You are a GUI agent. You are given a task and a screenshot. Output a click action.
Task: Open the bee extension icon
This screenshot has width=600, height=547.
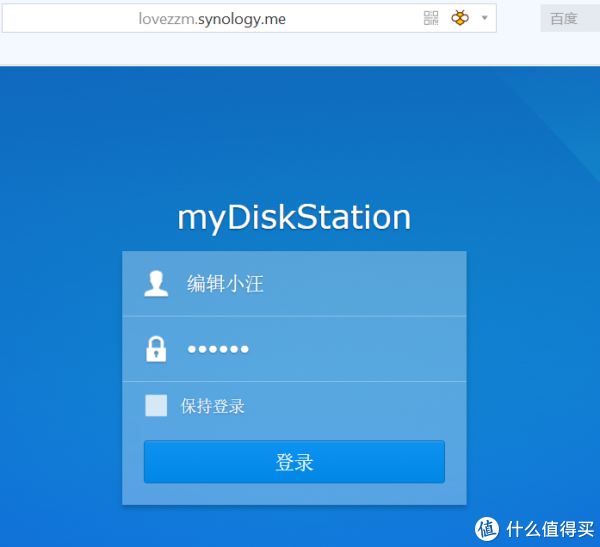(x=459, y=18)
